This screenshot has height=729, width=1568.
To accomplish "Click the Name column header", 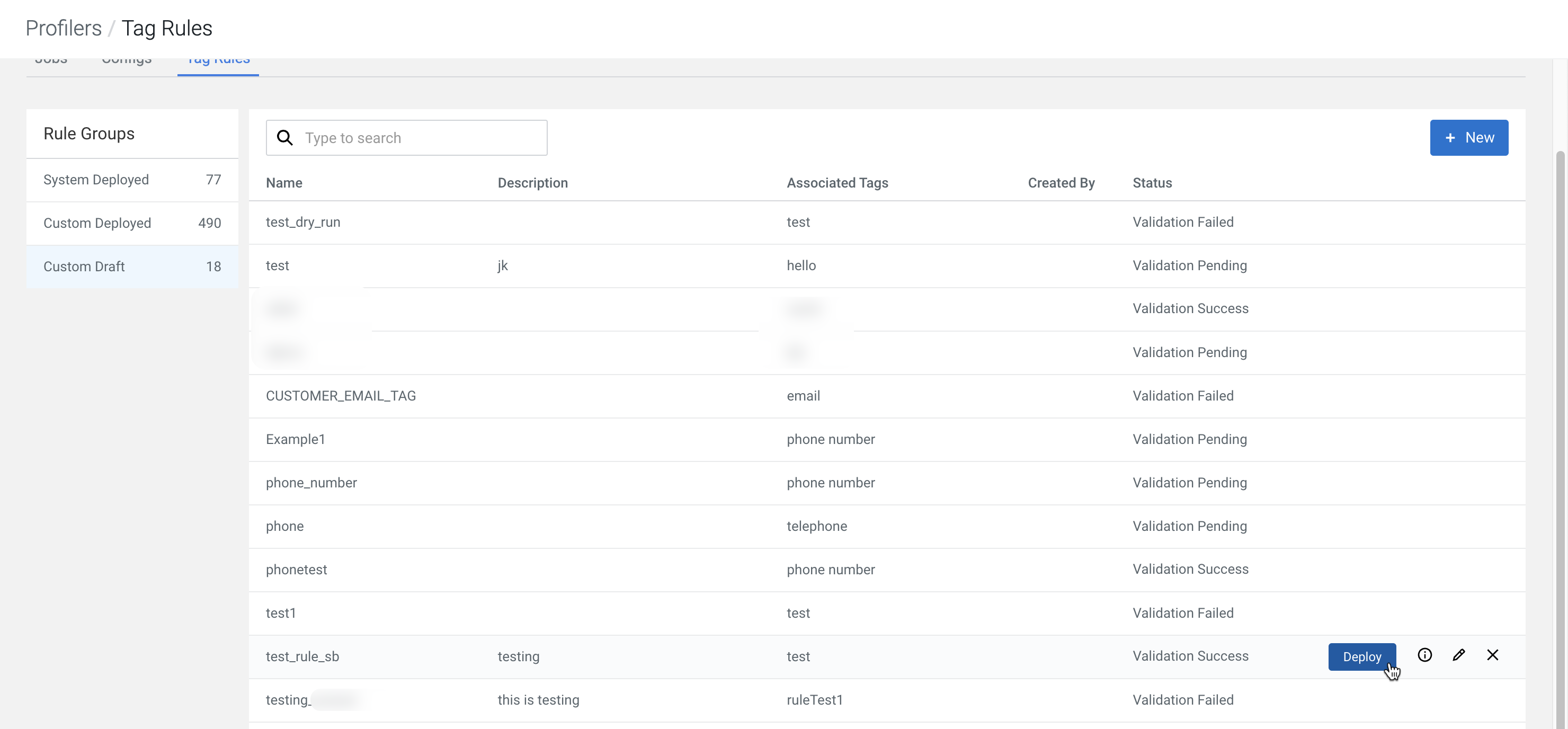I will point(283,183).
